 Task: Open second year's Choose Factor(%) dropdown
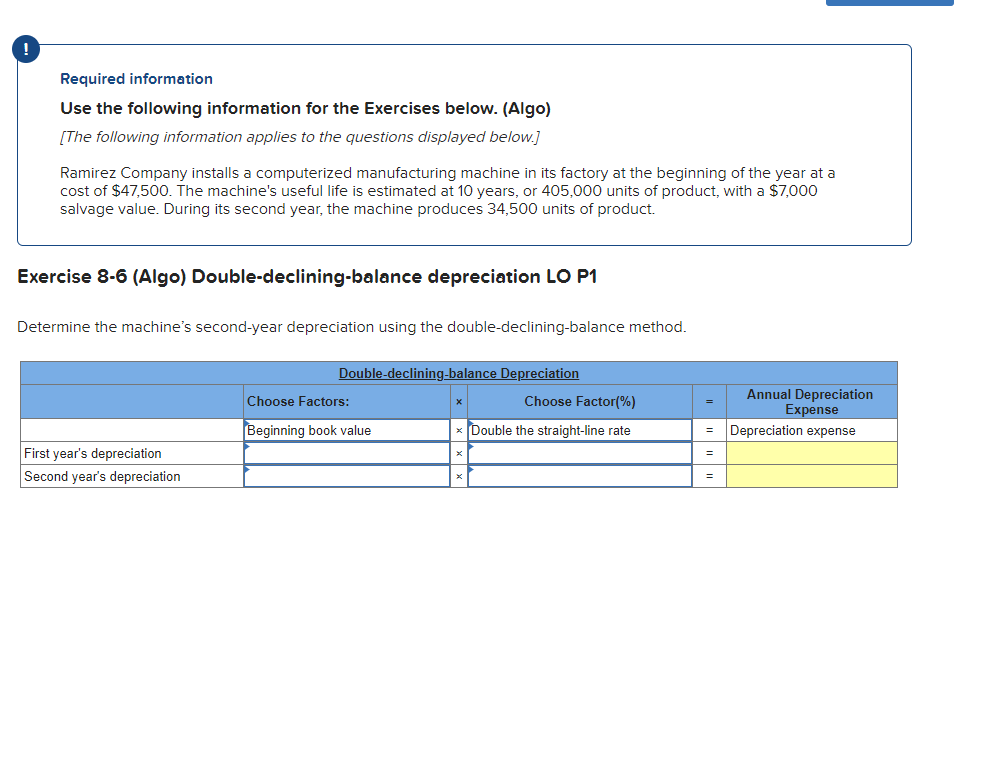(579, 476)
